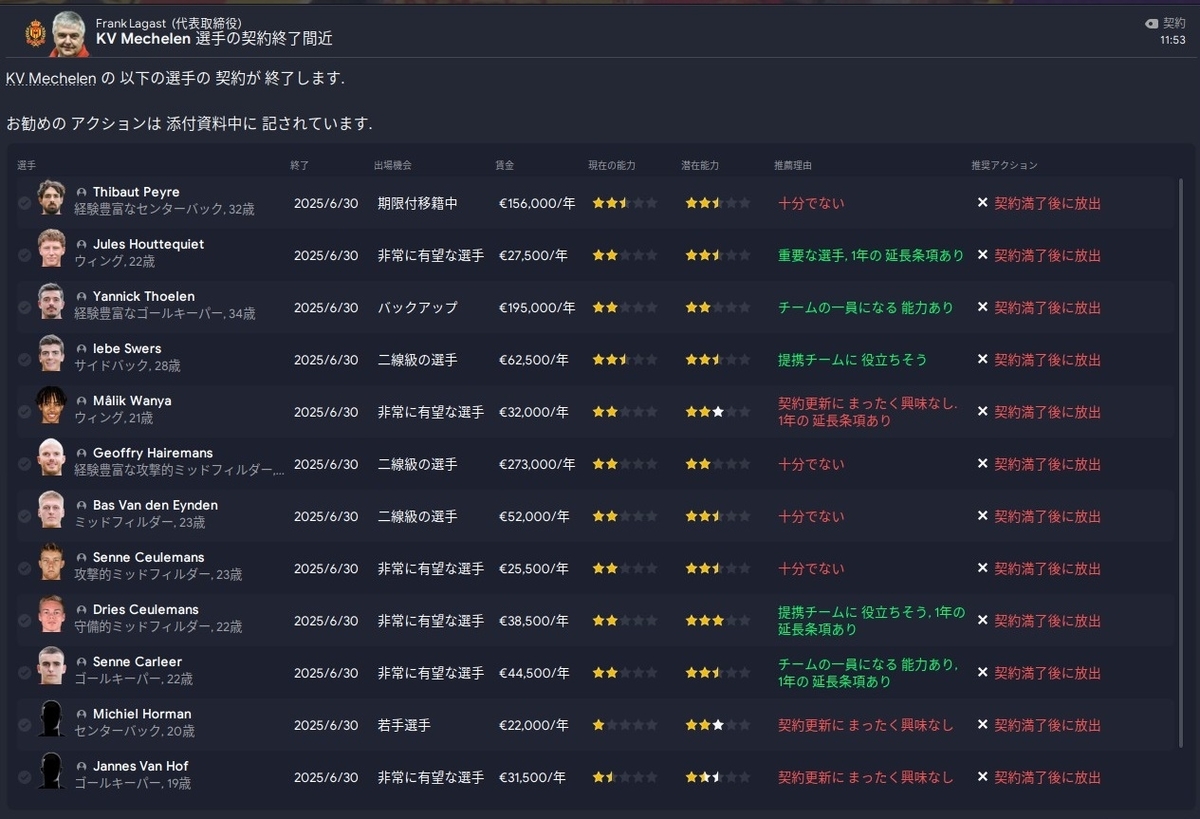Open the KV Mechelen link in message
Viewport: 1200px width, 819px height.
click(52, 78)
